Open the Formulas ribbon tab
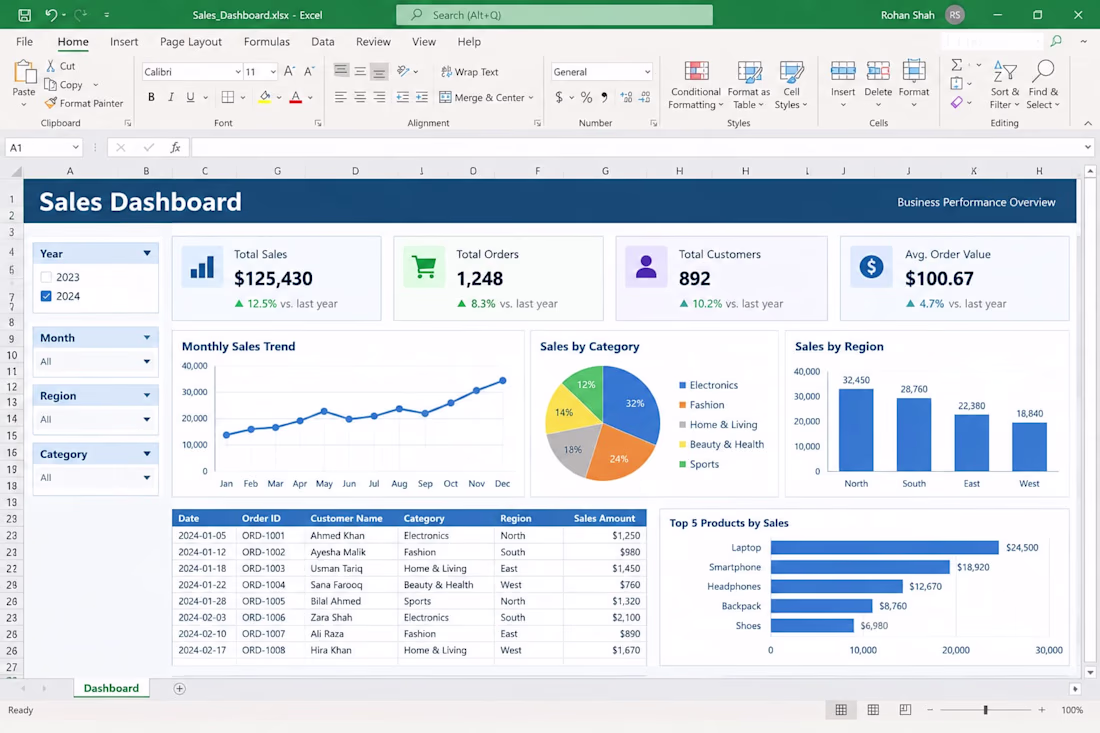1100x733 pixels. click(267, 42)
